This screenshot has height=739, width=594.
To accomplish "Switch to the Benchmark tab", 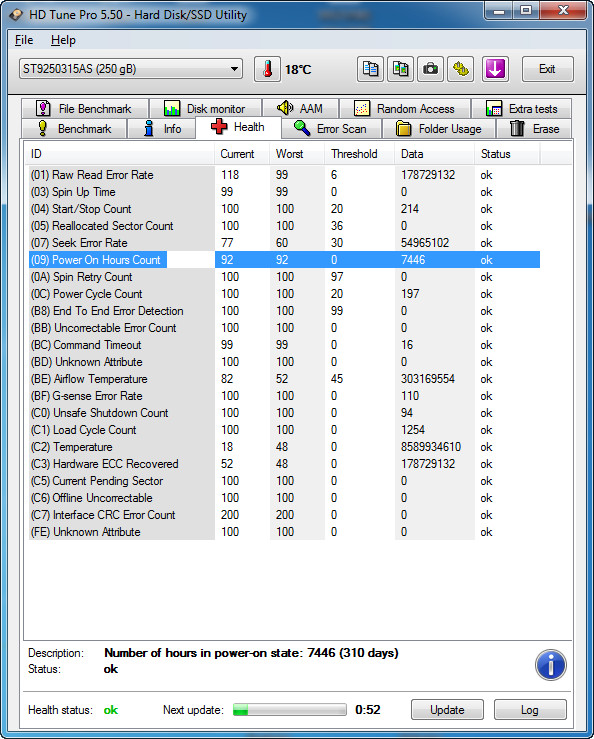I will 74,129.
